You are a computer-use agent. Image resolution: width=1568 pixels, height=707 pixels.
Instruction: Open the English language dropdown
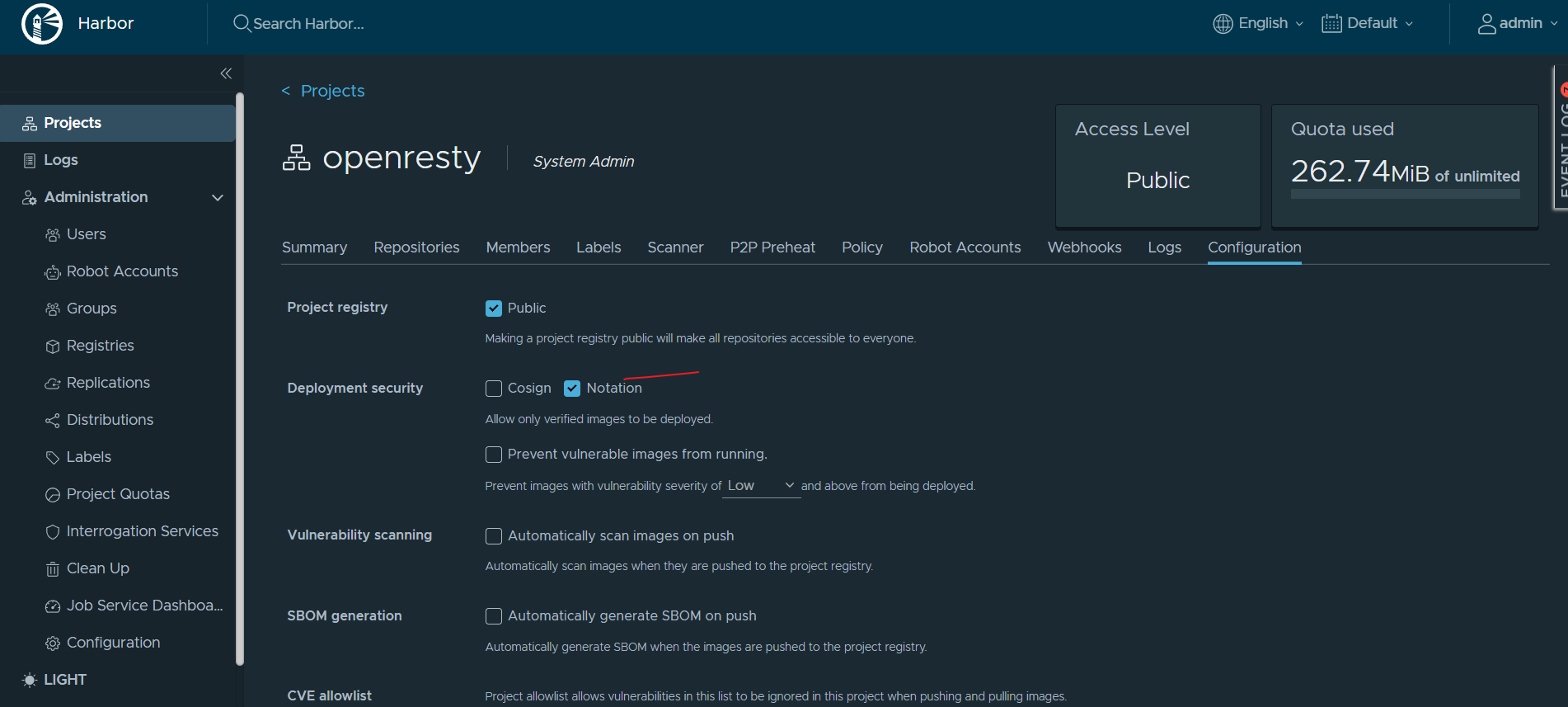[x=1259, y=23]
